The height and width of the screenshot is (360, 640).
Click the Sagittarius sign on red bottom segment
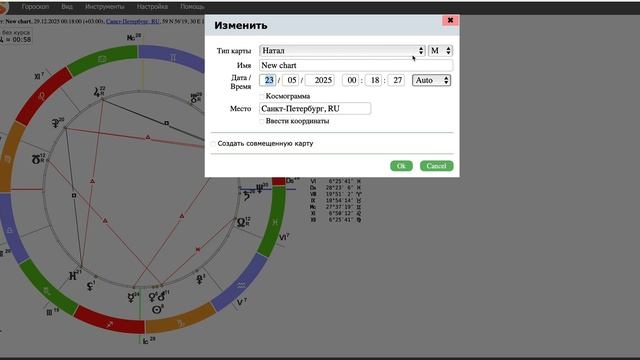pos(110,324)
